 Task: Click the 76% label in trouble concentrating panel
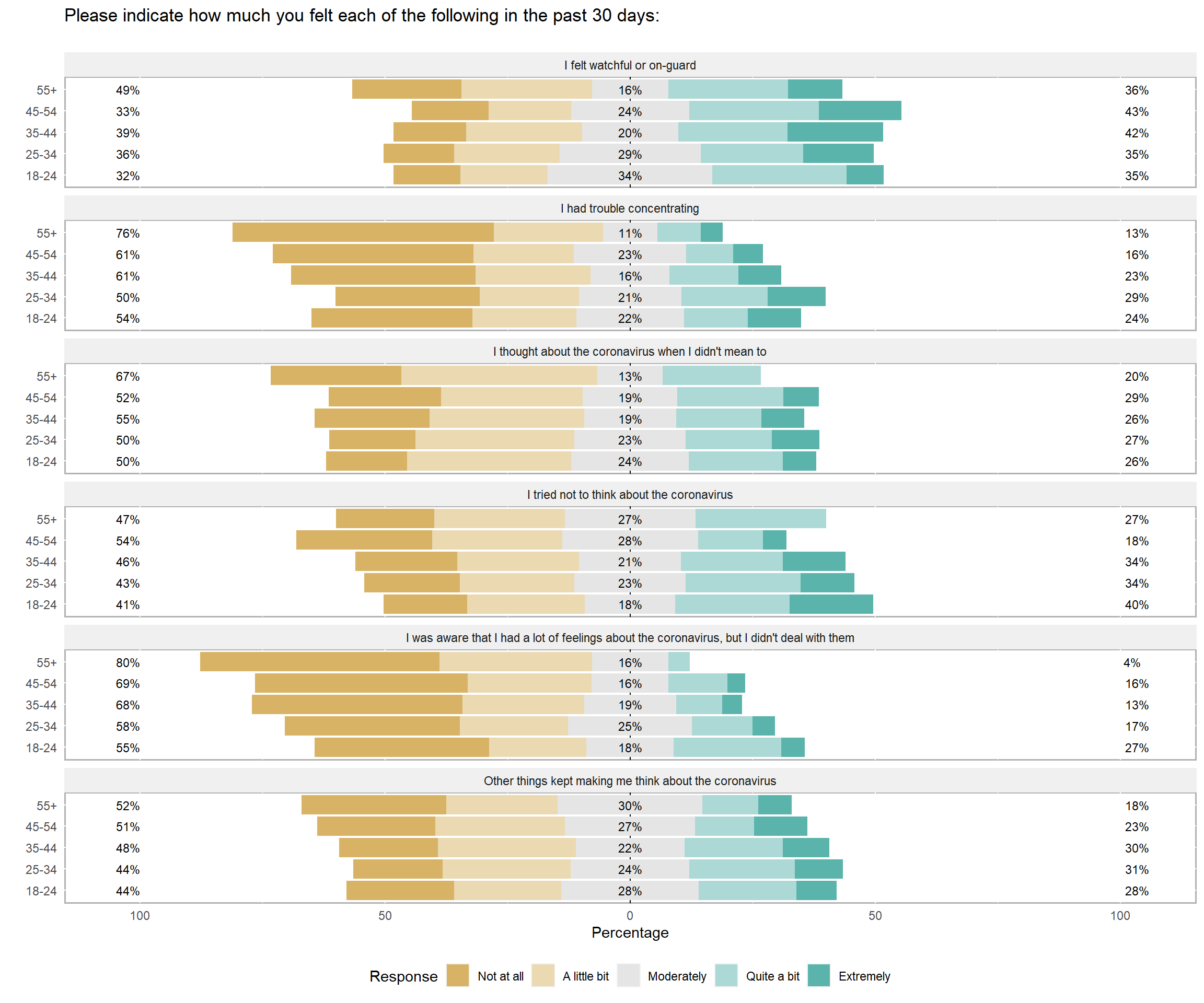point(128,234)
